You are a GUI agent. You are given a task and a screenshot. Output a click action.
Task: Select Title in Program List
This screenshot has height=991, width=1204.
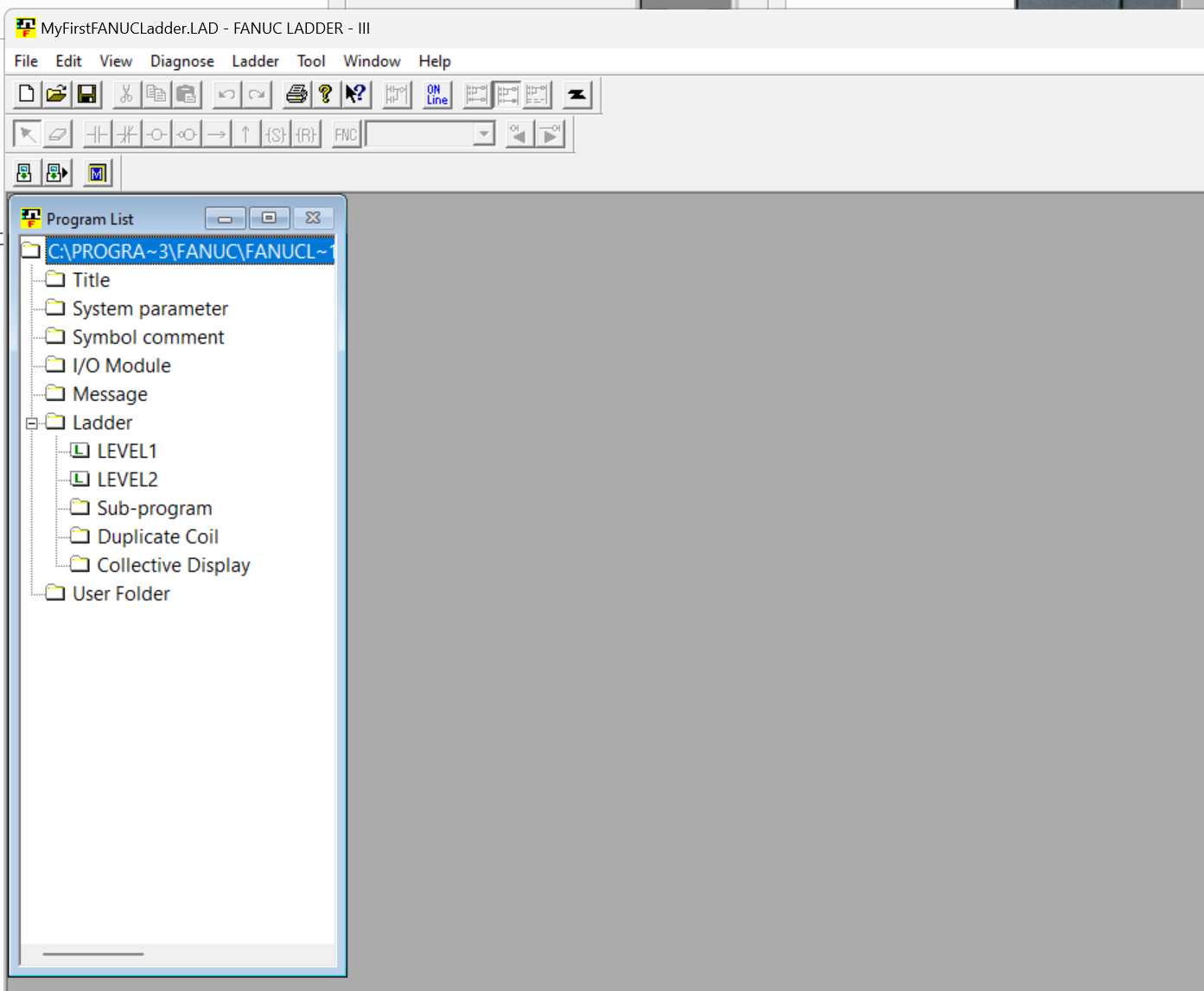(x=91, y=280)
